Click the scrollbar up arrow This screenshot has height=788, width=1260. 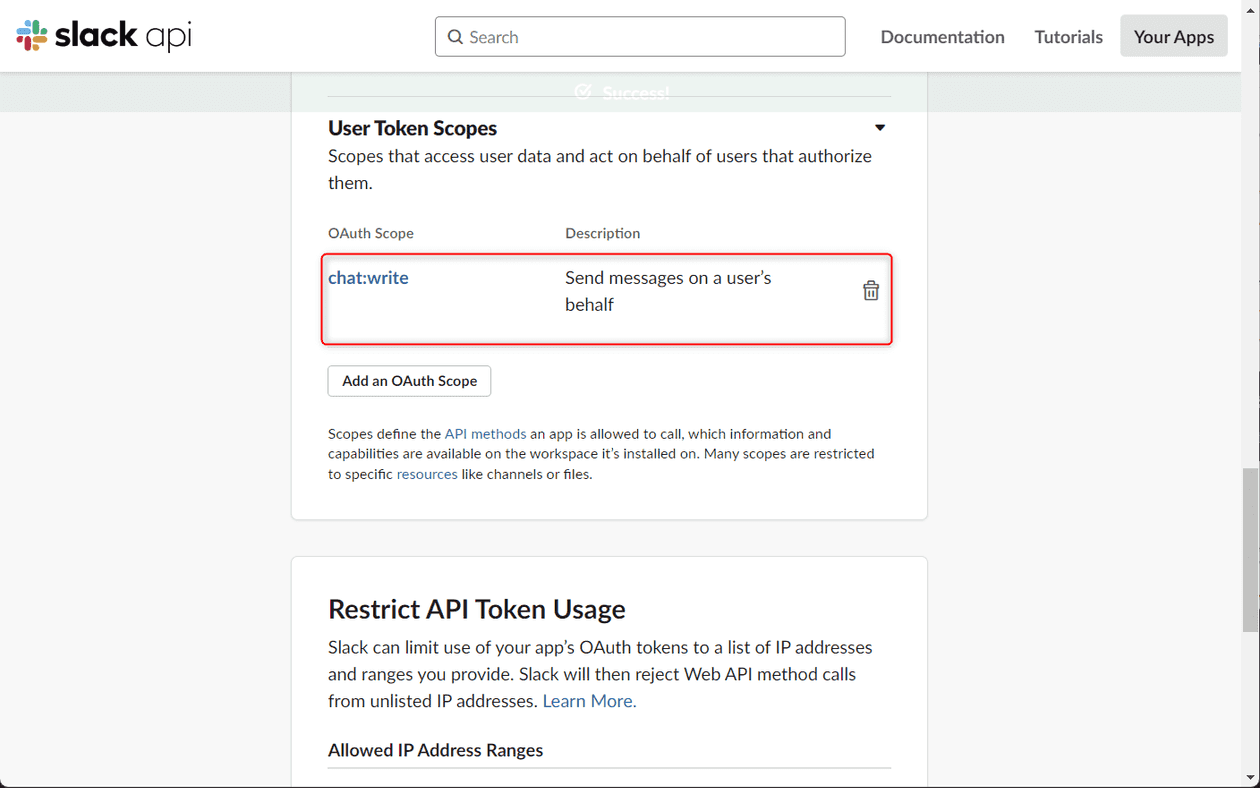click(1250, 8)
